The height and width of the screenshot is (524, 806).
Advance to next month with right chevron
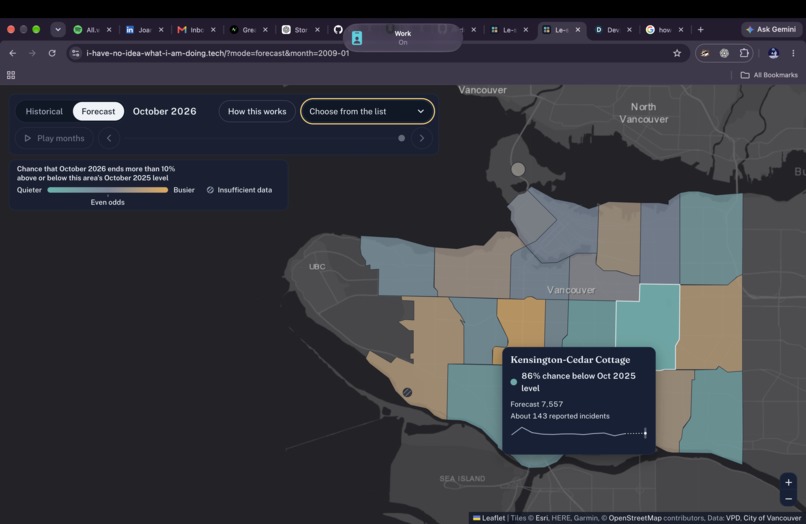coord(422,138)
